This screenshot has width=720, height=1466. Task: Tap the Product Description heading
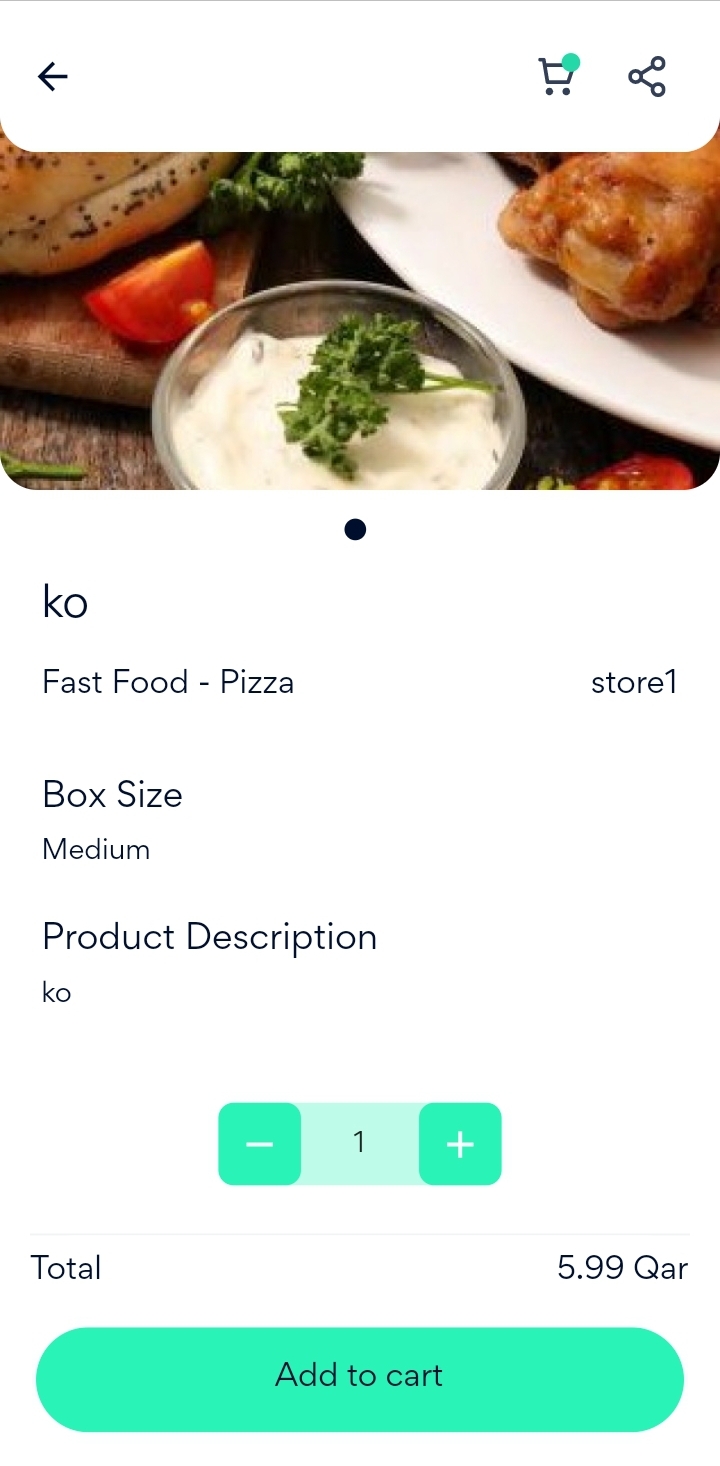coord(209,937)
